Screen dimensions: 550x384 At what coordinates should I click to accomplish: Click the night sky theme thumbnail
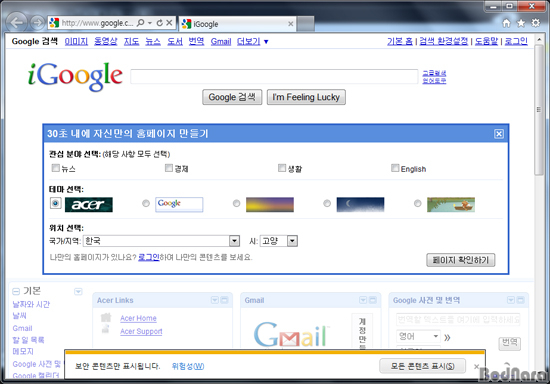tap(360, 204)
